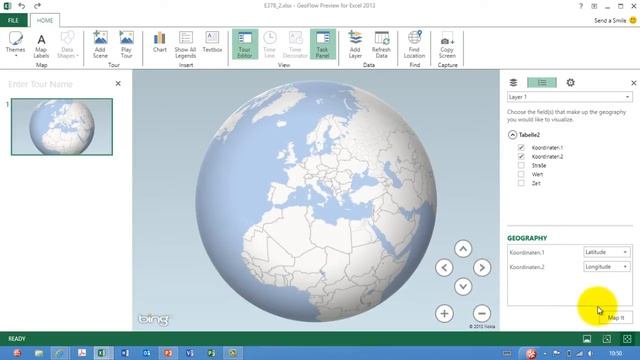The image size is (640, 360).
Task: Open the FILE menu
Action: tap(13, 20)
